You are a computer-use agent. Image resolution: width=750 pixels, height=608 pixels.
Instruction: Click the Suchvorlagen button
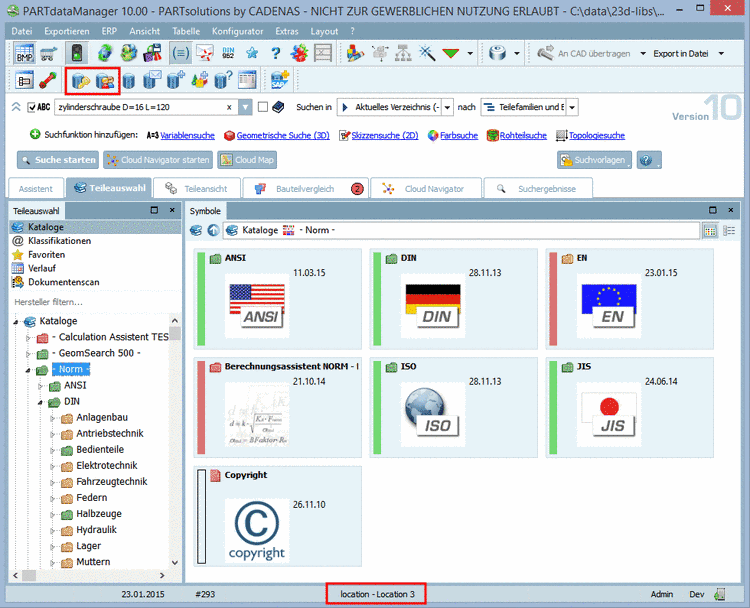pos(594,160)
